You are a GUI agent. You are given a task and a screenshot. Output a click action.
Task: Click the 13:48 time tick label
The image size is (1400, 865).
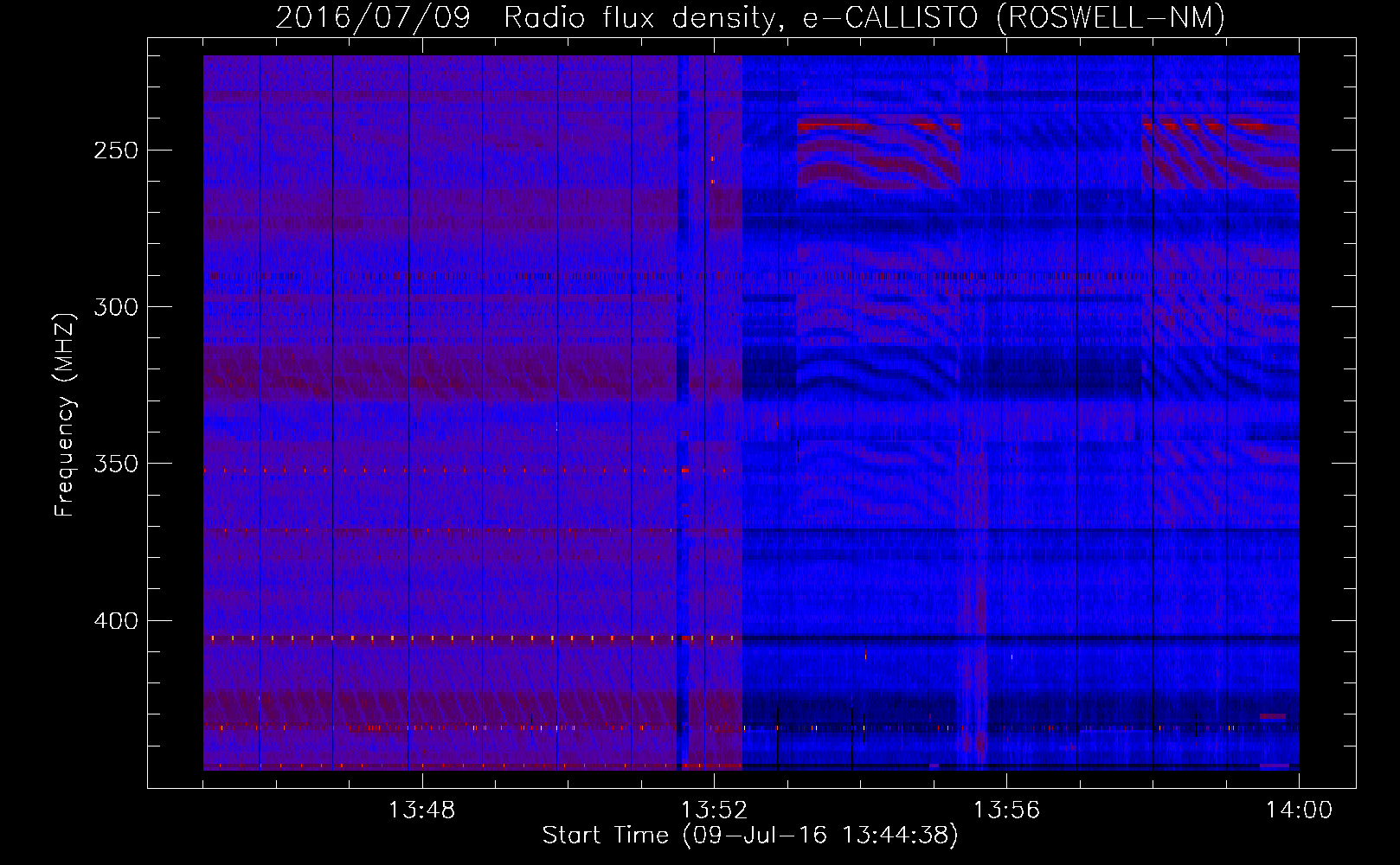(x=421, y=811)
